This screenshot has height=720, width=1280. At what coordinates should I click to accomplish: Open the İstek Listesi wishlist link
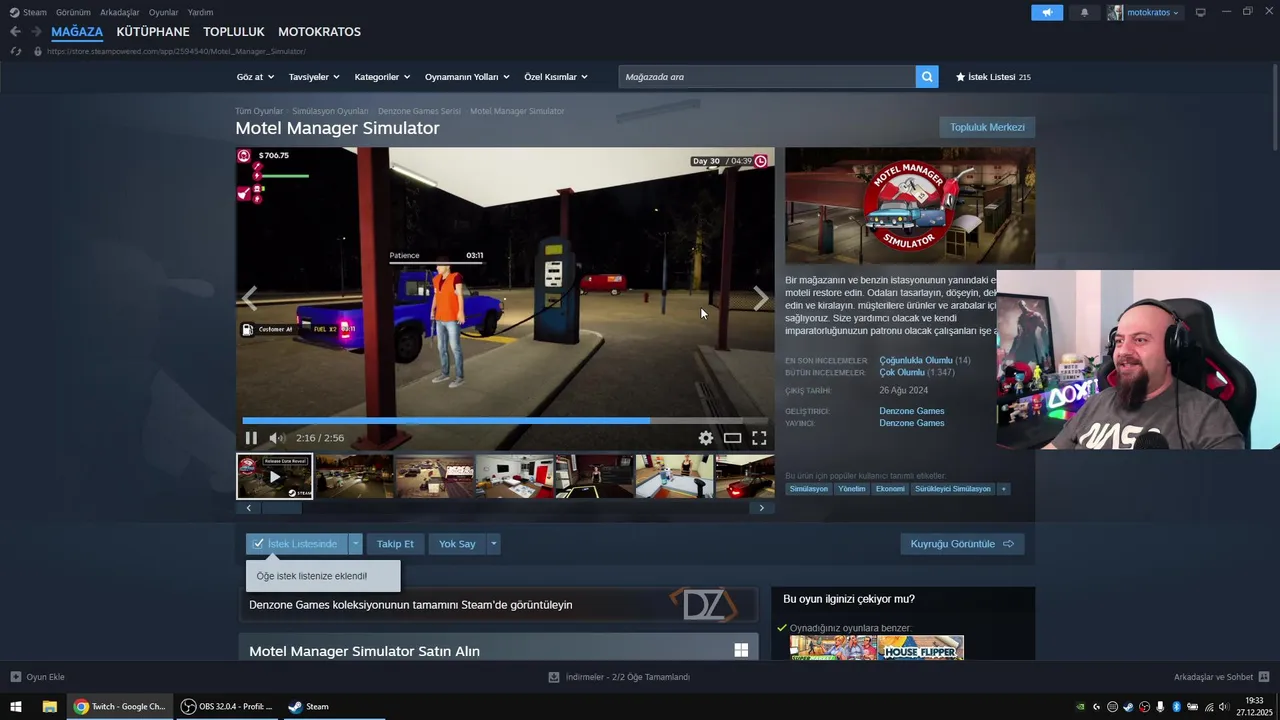coord(993,77)
